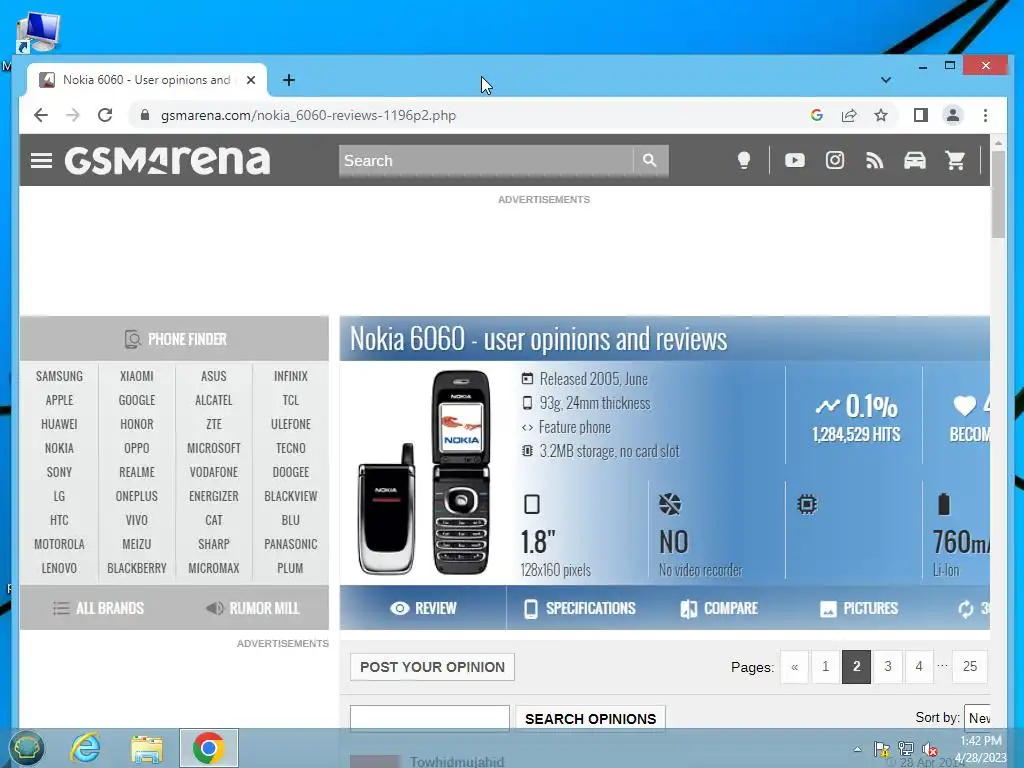Click the GSMArena search input field
This screenshot has width=1024, height=768.
pos(486,161)
